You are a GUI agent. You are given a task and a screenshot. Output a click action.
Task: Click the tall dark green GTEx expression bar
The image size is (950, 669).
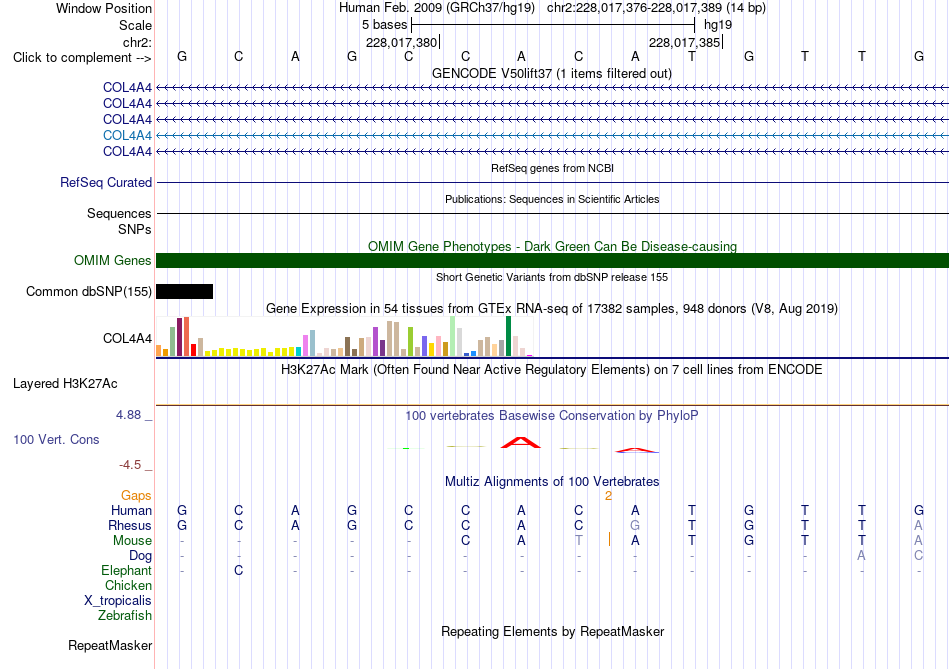[508, 336]
